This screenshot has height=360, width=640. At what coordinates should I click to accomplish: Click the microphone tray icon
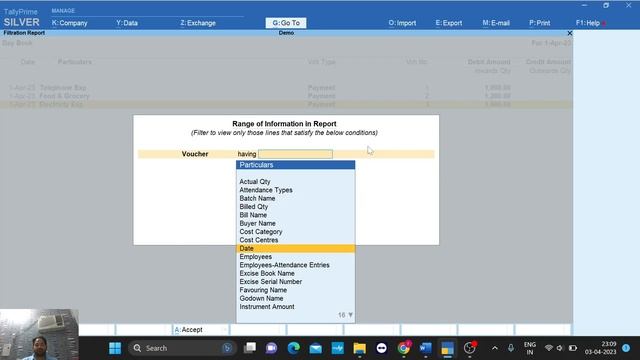(x=511, y=348)
